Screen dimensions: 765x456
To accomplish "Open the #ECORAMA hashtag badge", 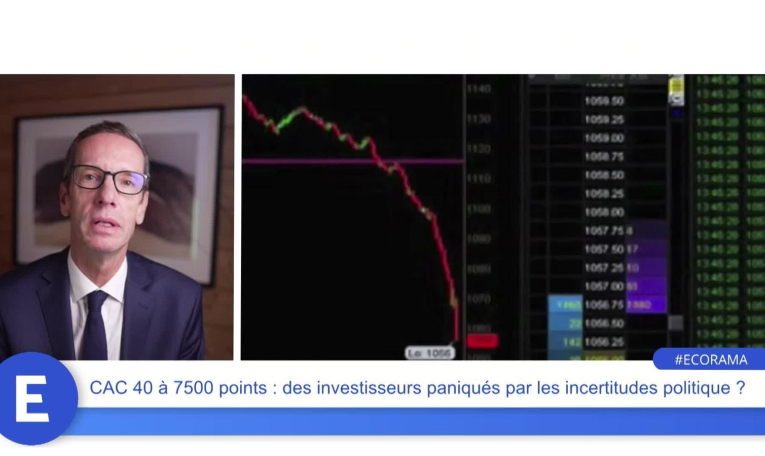I will click(x=710, y=359).
